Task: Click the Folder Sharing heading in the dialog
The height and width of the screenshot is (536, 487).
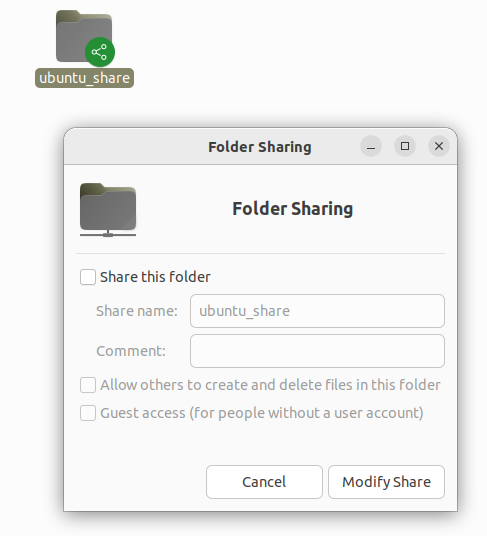Action: tap(293, 209)
